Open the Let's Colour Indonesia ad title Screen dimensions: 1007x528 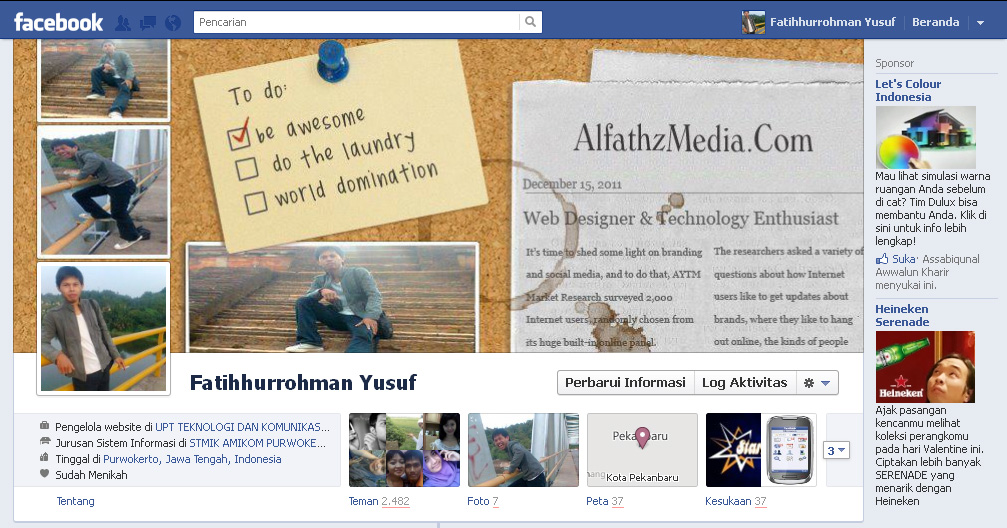pos(908,91)
